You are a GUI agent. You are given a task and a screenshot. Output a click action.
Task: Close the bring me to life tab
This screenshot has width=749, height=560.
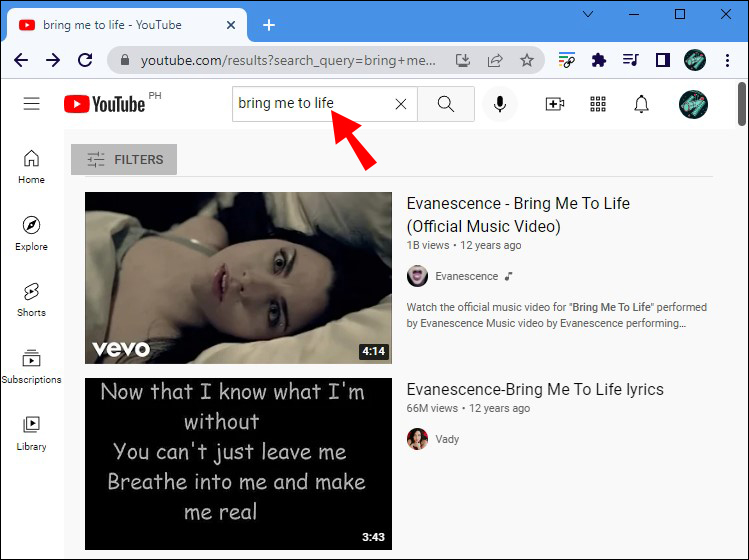click(231, 25)
